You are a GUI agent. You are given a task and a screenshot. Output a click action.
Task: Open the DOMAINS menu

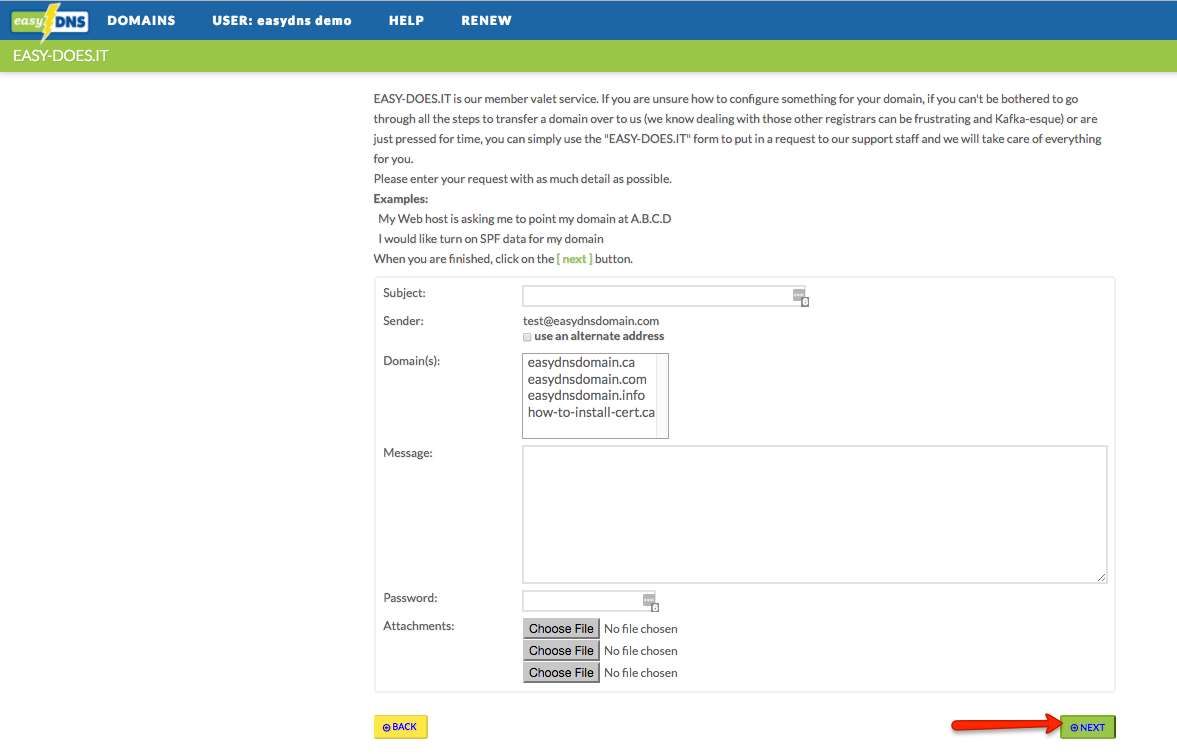coord(141,20)
